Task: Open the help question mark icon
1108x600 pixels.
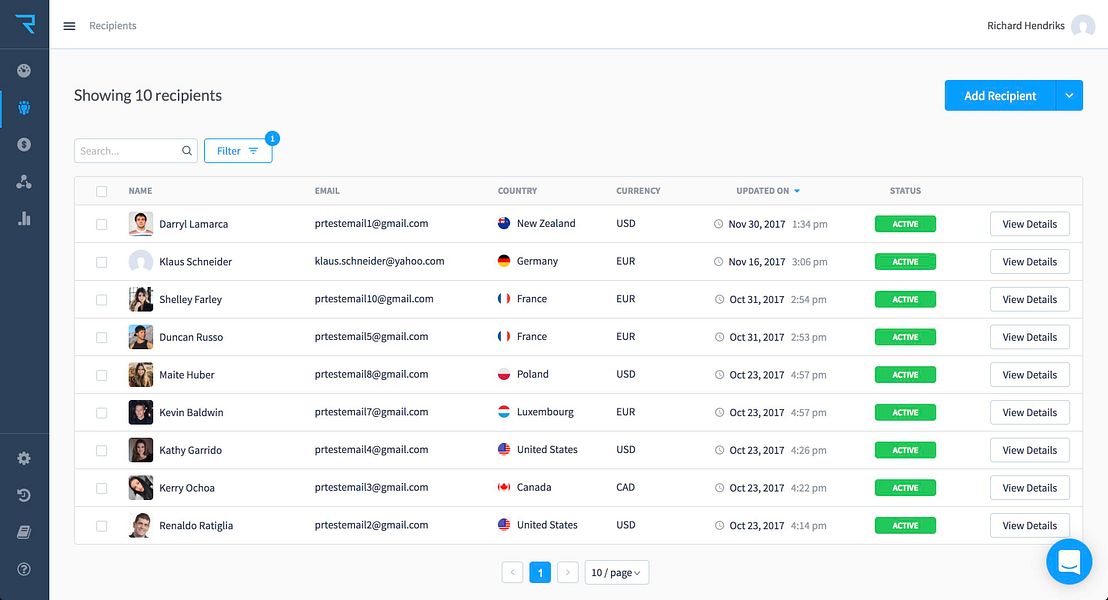Action: pyautogui.click(x=24, y=569)
